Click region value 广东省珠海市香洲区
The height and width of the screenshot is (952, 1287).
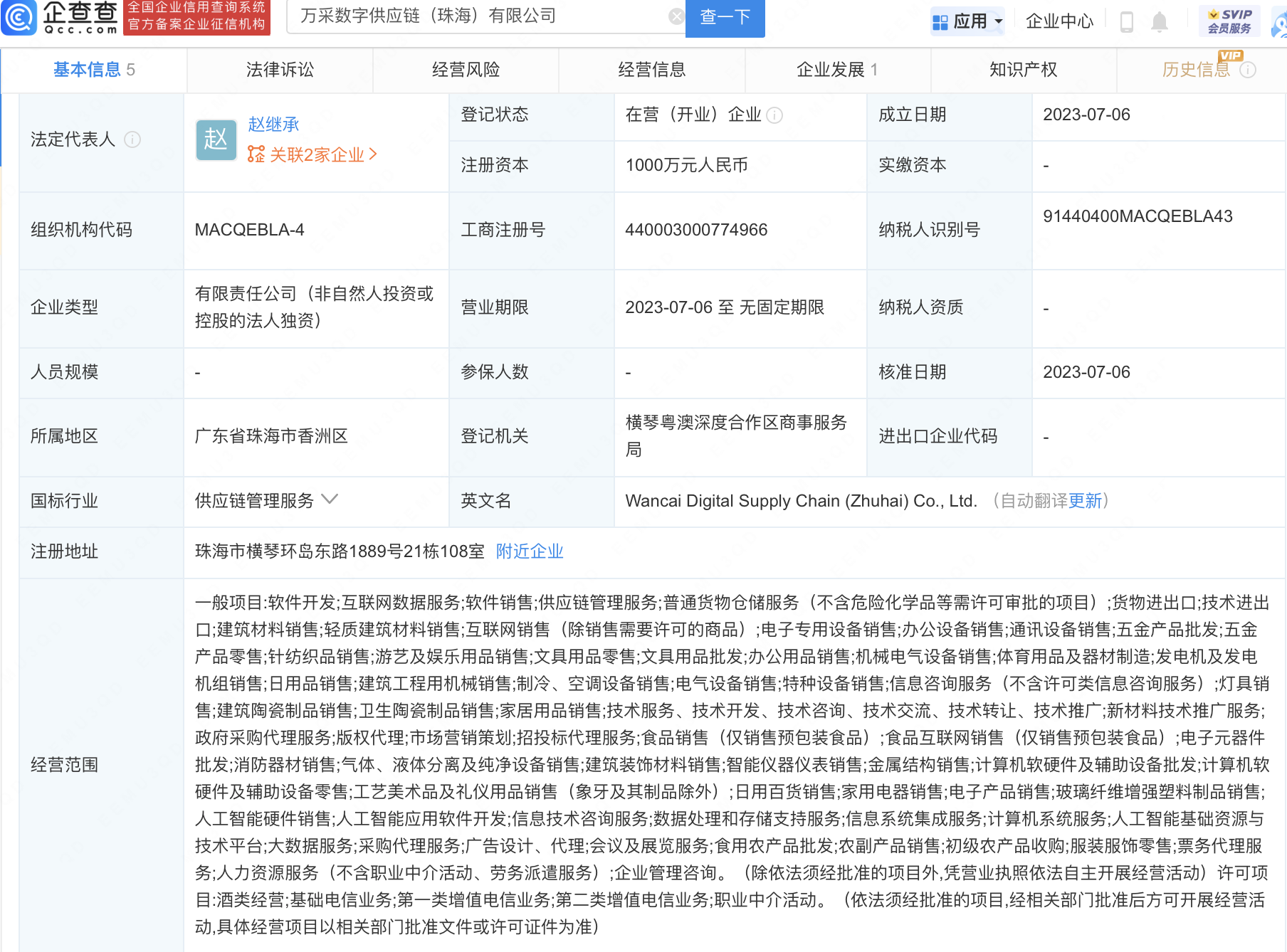[x=271, y=436]
